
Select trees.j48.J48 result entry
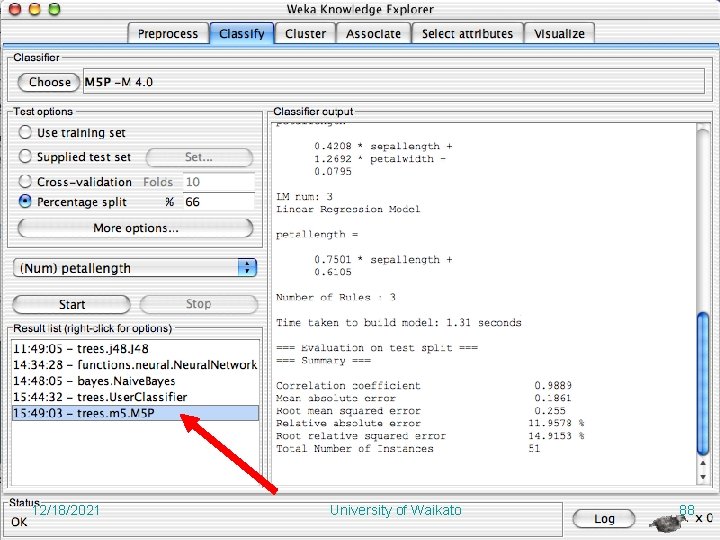point(135,349)
